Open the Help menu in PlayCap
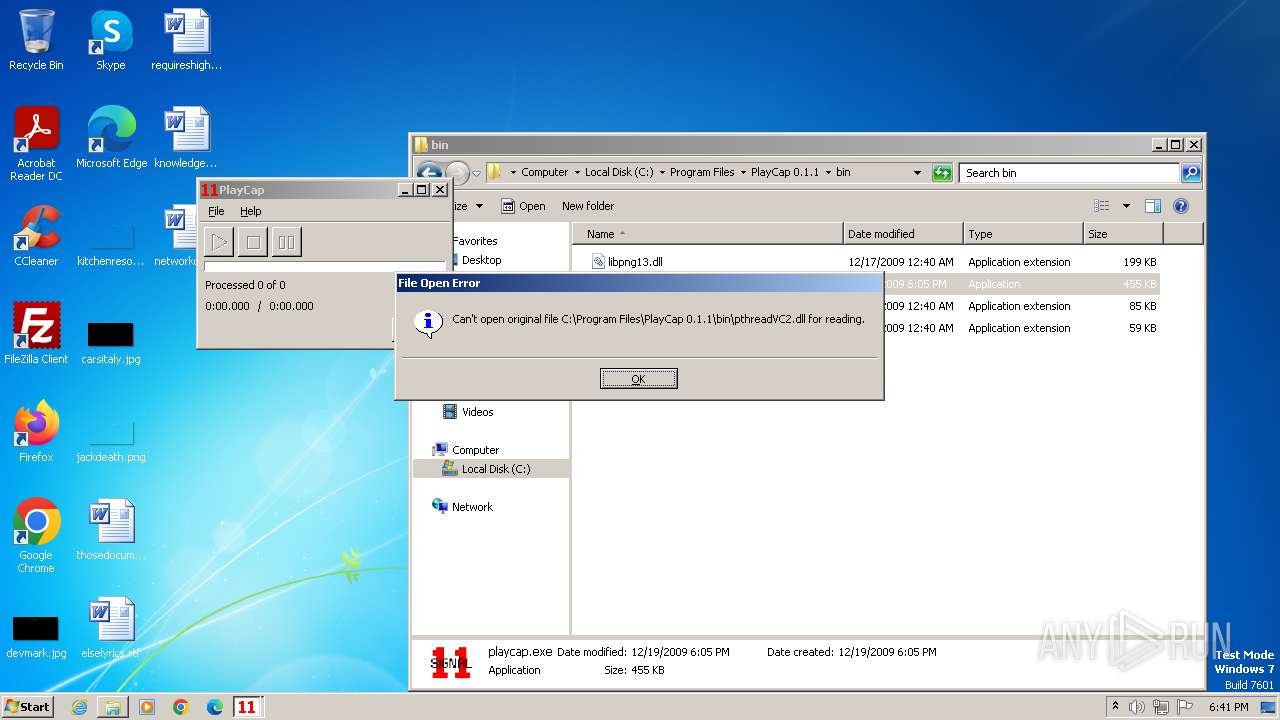This screenshot has height=720, width=1280. 250,211
